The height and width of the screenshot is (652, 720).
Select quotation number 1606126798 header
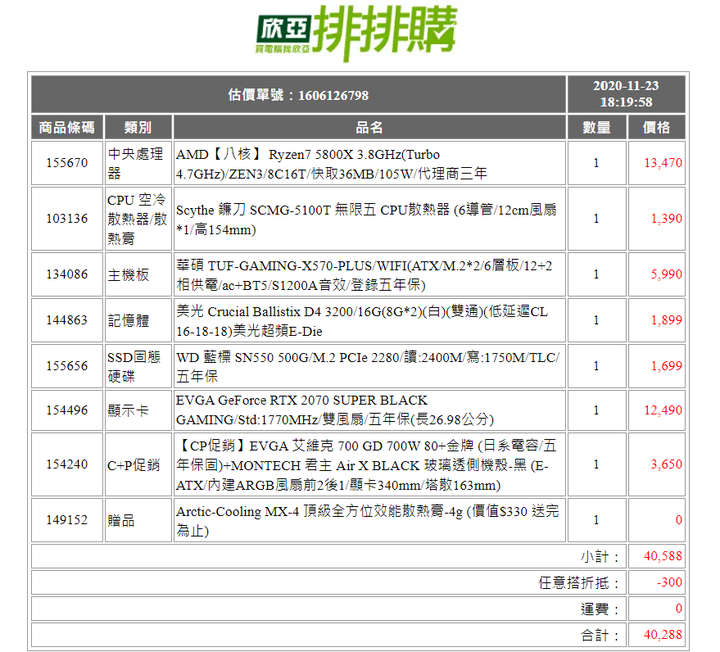(298, 95)
